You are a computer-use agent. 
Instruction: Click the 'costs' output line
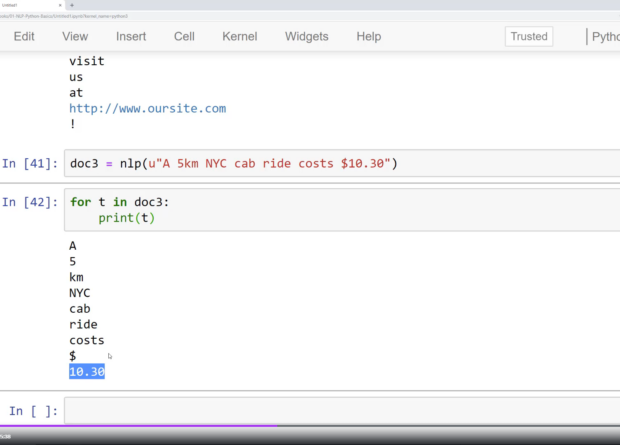coord(87,340)
